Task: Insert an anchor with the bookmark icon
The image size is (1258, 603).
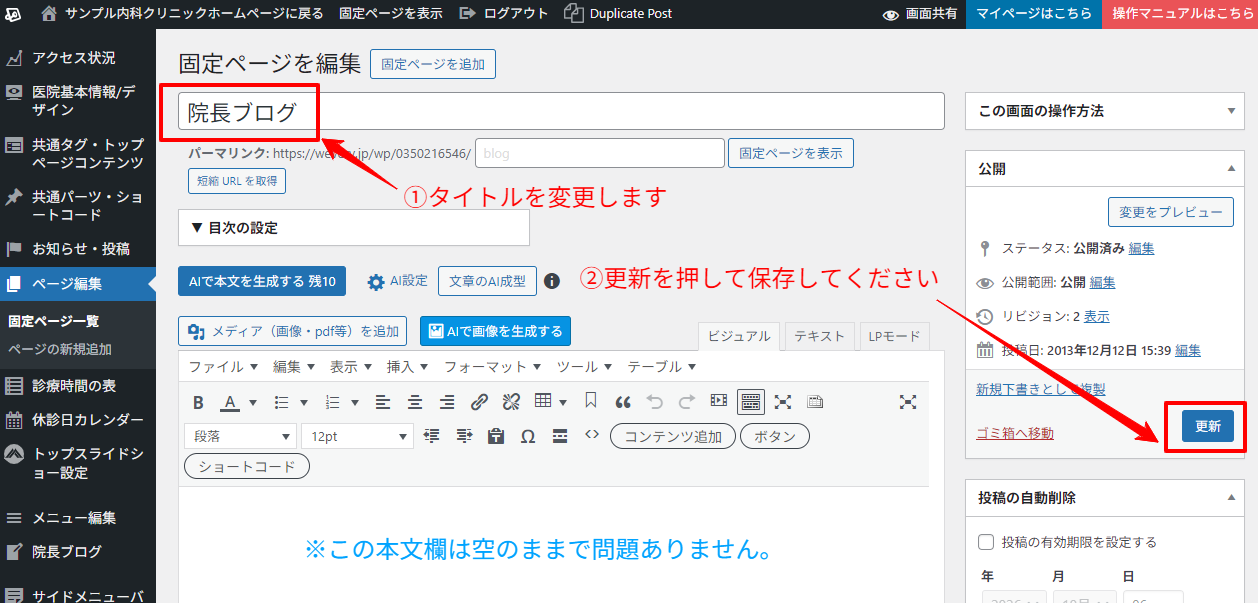Action: pyautogui.click(x=591, y=402)
